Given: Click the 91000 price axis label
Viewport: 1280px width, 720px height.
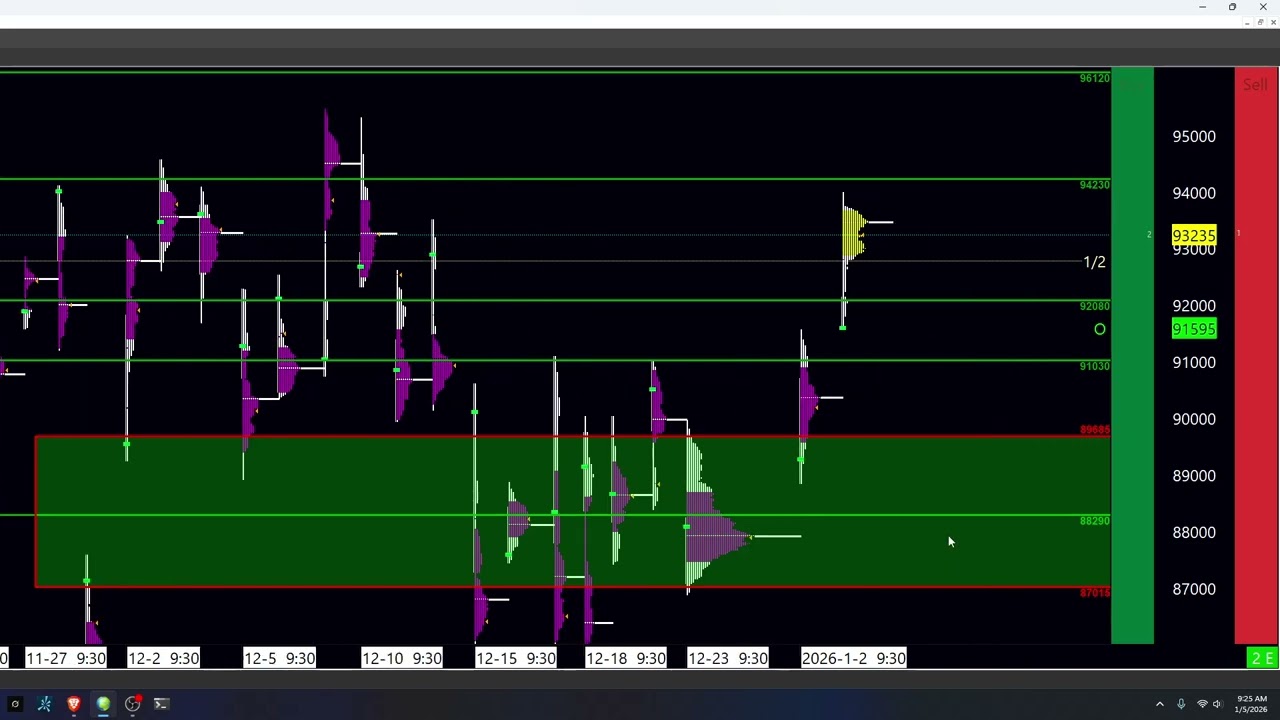Looking at the screenshot, I should [x=1194, y=362].
